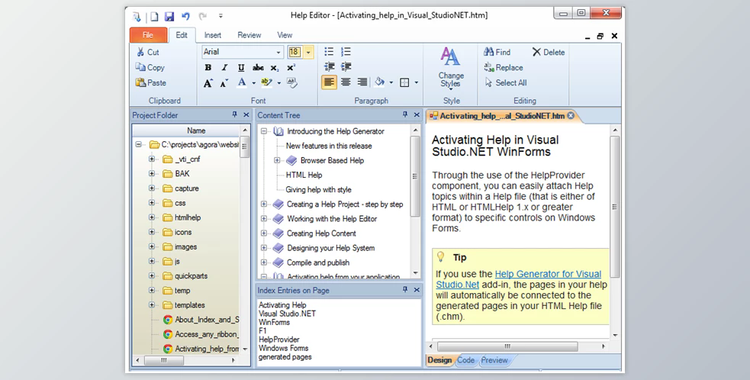750x380 pixels.
Task: Insert a bulleted list
Action: point(329,52)
